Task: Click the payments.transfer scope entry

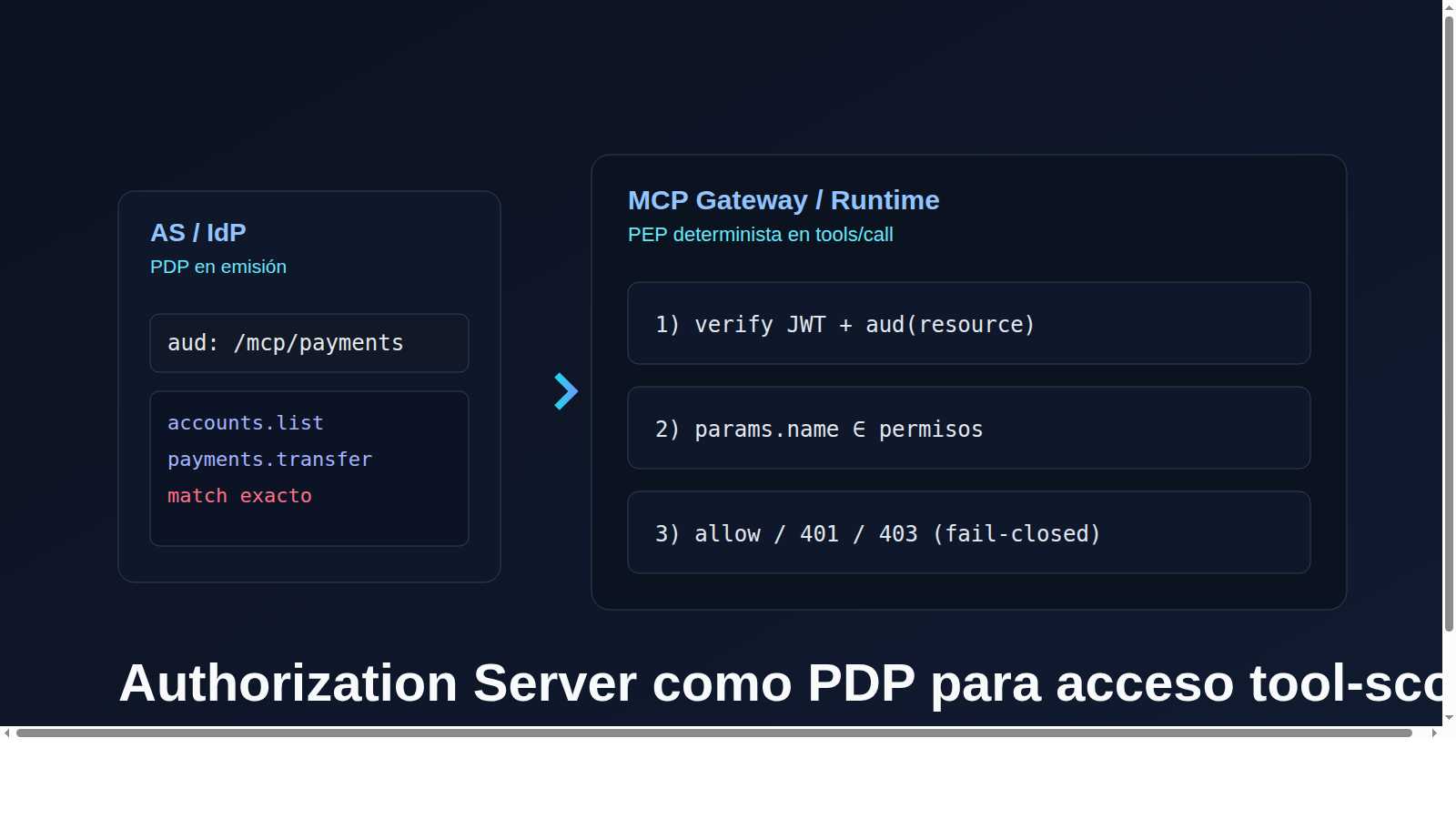Action: (x=269, y=459)
